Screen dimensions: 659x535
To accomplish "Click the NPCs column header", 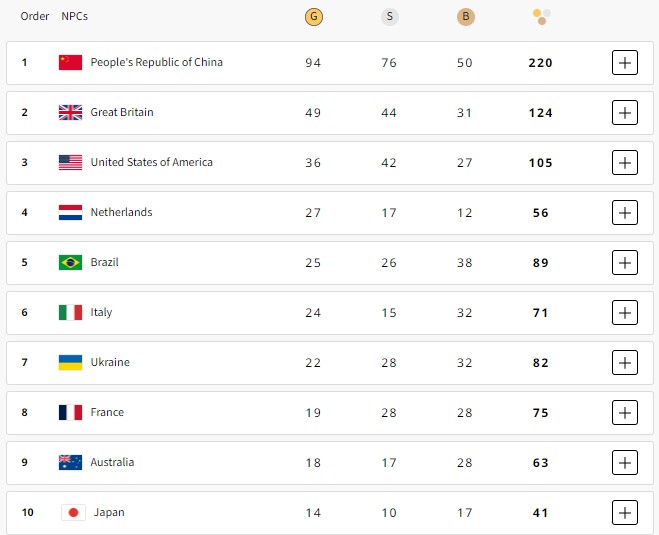I will pos(75,16).
